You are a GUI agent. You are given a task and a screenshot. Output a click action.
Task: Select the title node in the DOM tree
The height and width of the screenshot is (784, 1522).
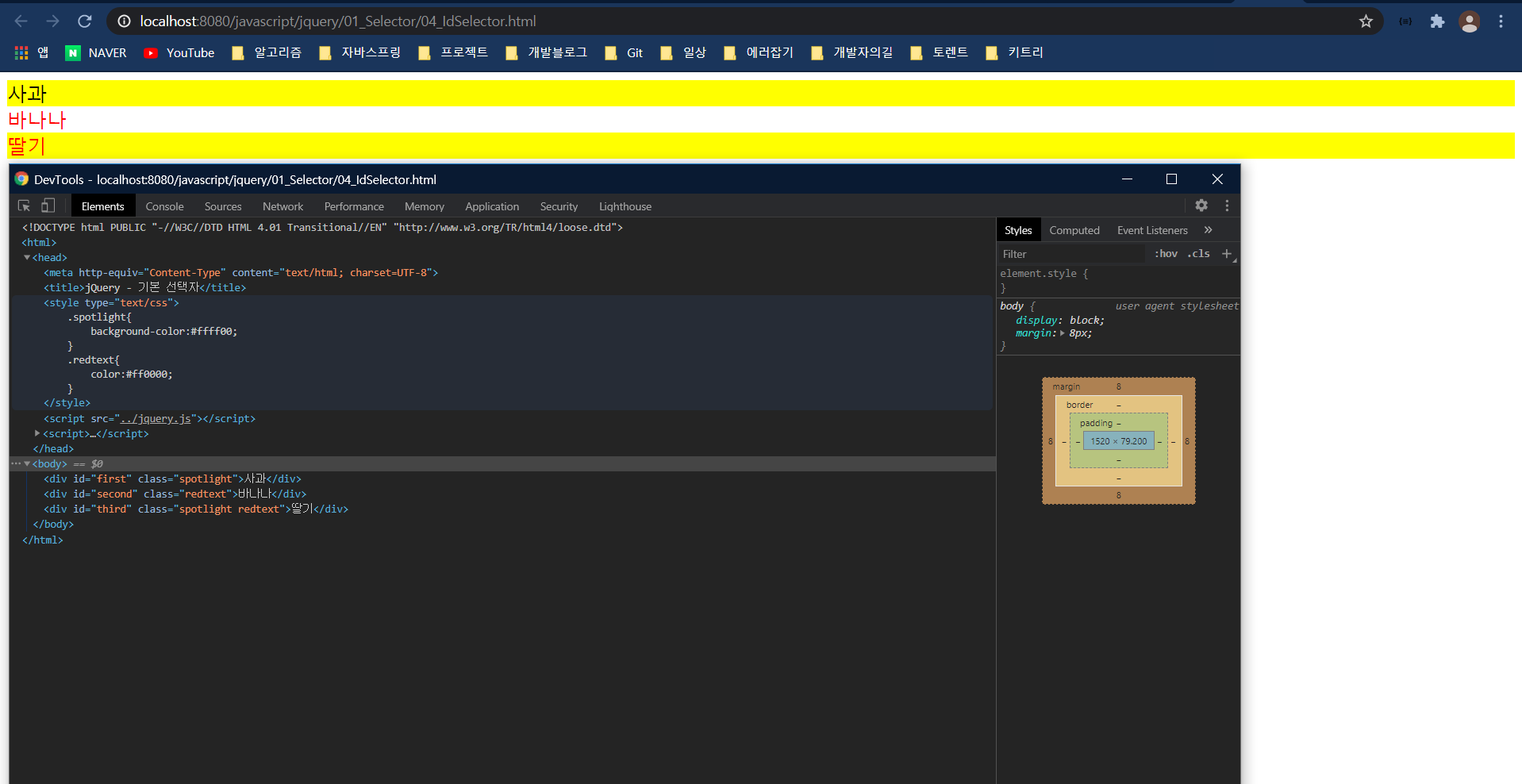coord(144,288)
